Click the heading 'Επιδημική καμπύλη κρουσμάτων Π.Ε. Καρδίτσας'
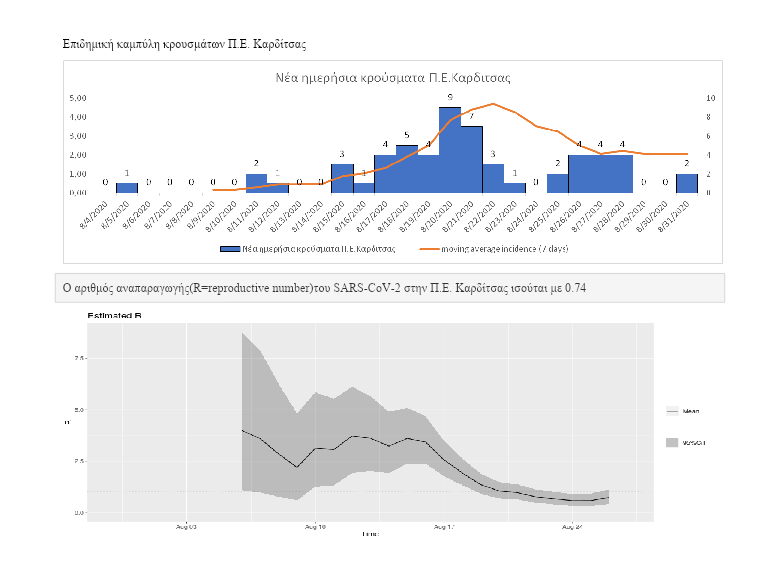The width and height of the screenshot is (782, 578). point(184,45)
